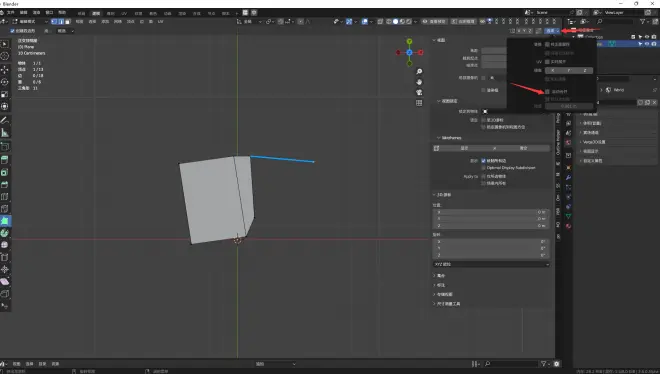This screenshot has height=374, width=660.
Task: Switch perspective/orthographic grid icon
Action: click(419, 103)
